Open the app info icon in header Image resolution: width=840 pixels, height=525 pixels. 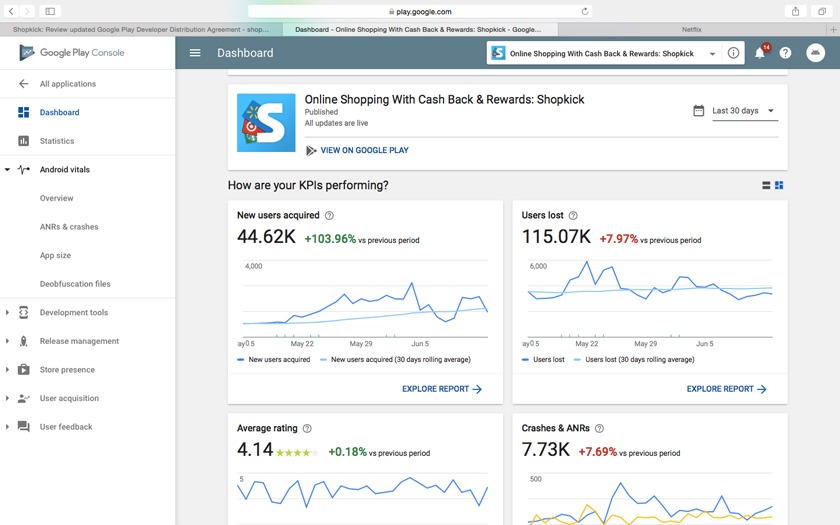pos(733,52)
